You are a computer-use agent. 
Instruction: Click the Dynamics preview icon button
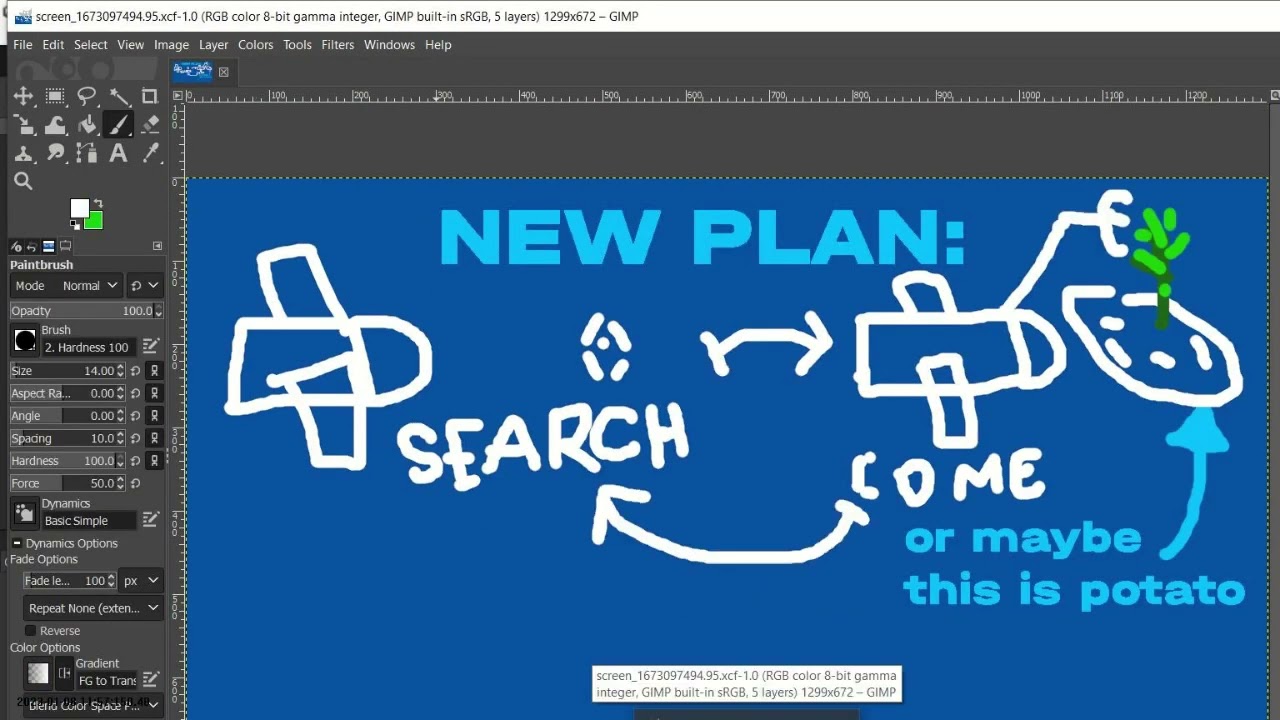[x=25, y=513]
